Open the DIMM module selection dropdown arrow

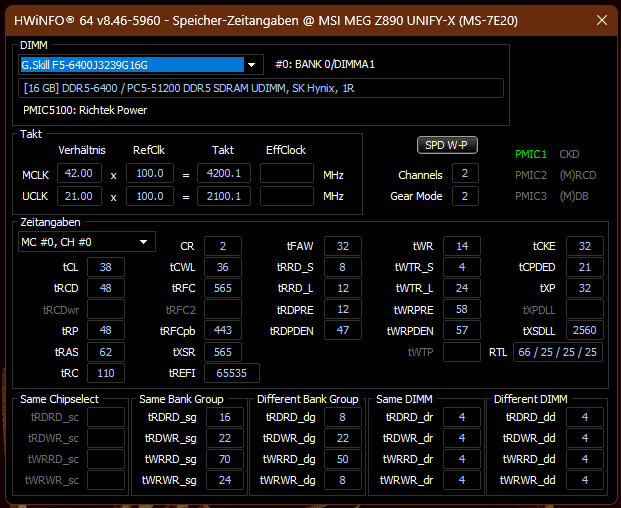[252, 65]
